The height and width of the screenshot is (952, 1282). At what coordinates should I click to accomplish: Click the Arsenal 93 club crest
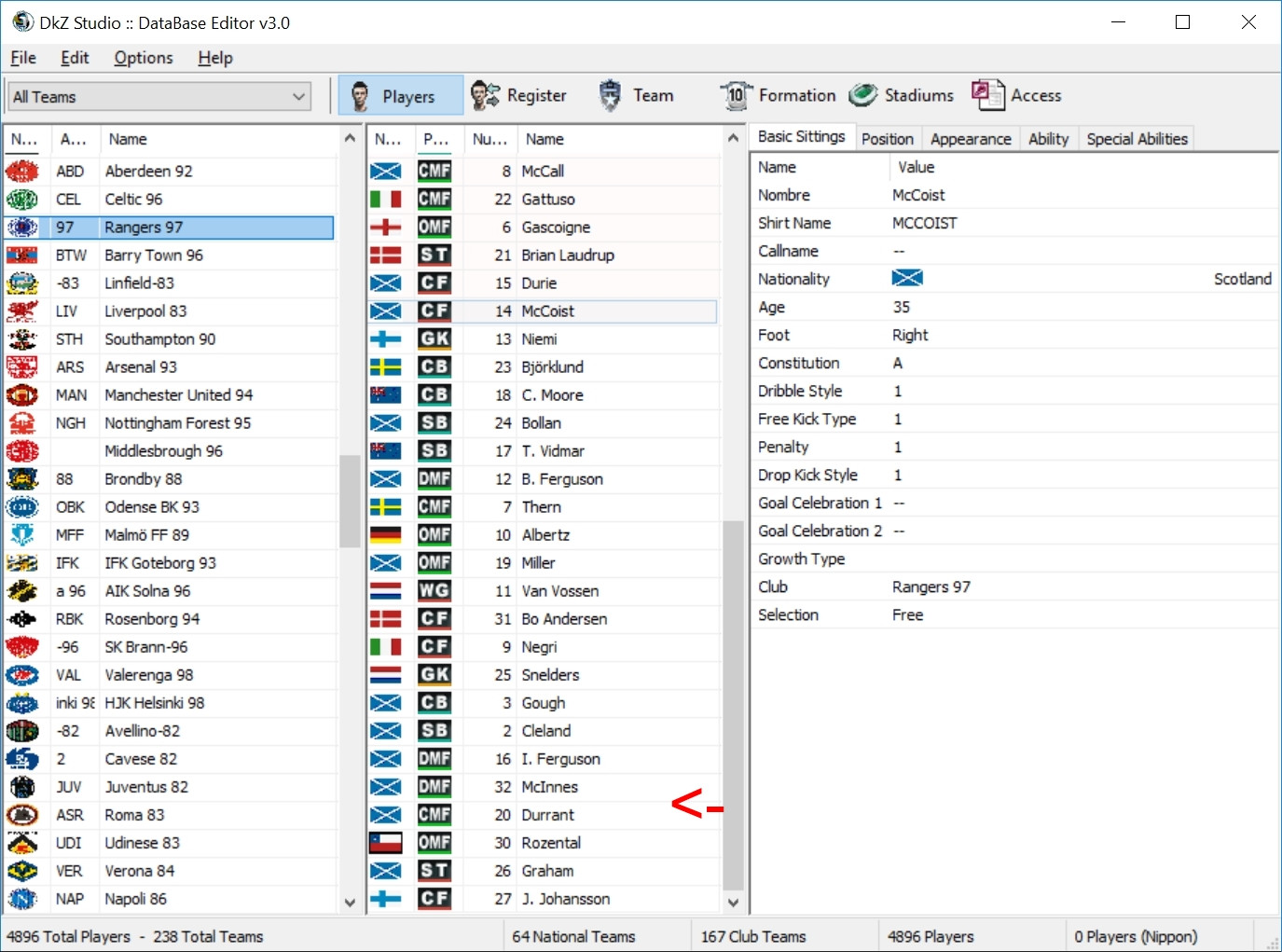tap(22, 366)
